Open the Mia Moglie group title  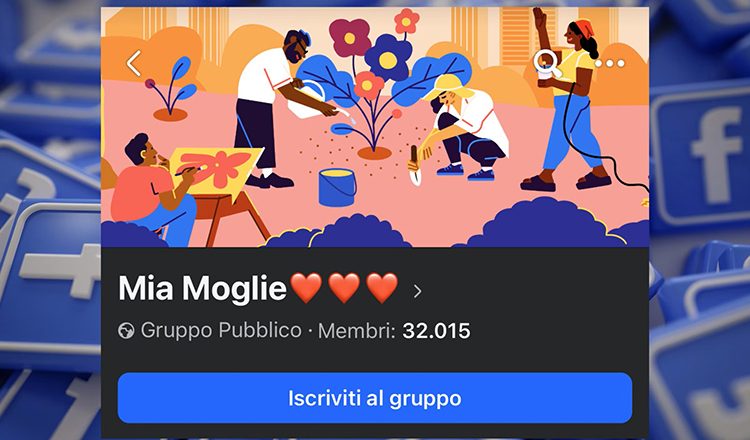pos(202,288)
